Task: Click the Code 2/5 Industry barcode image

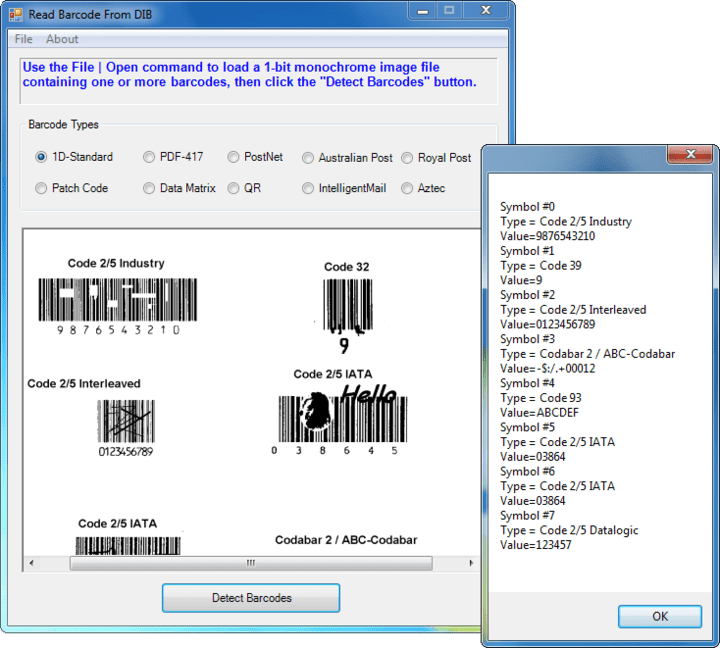Action: (x=118, y=299)
